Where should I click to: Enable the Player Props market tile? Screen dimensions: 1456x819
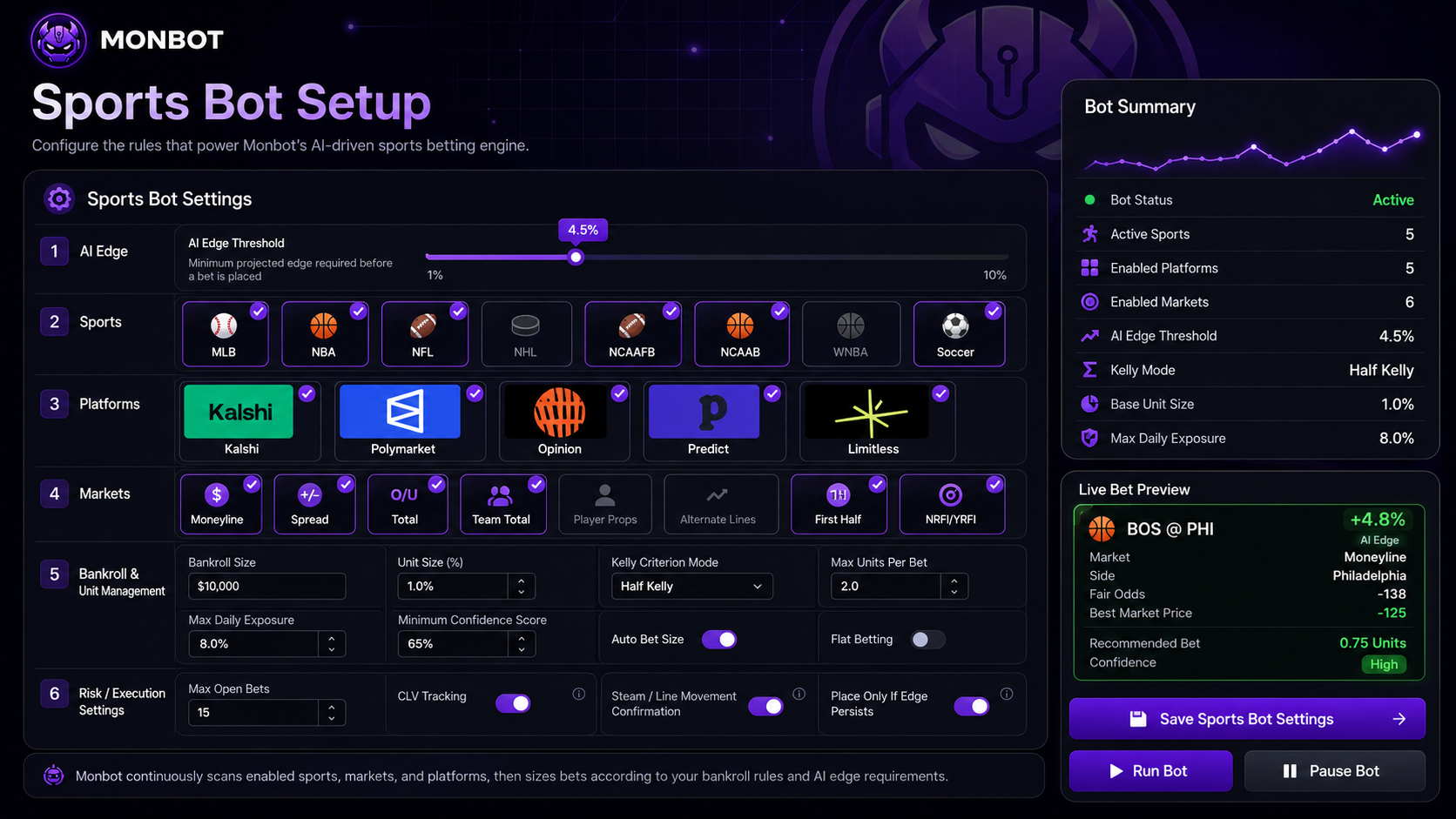tap(605, 504)
